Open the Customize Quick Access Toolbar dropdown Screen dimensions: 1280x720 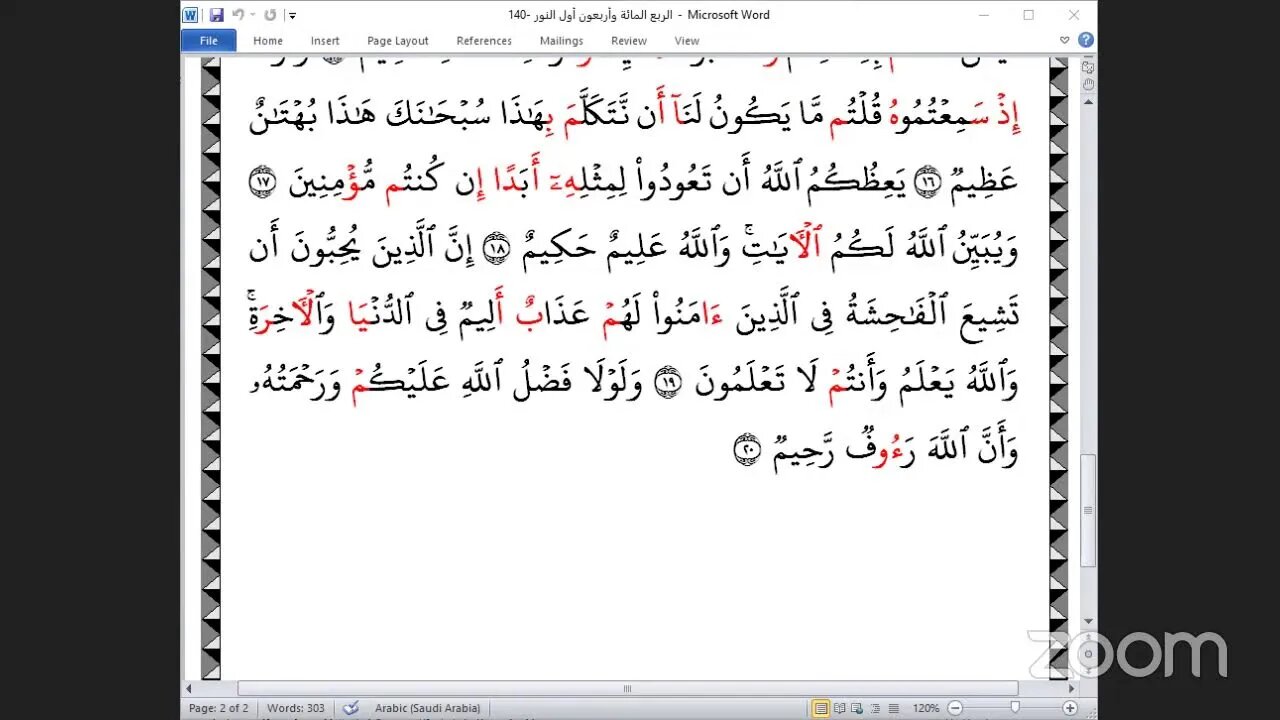pyautogui.click(x=292, y=16)
